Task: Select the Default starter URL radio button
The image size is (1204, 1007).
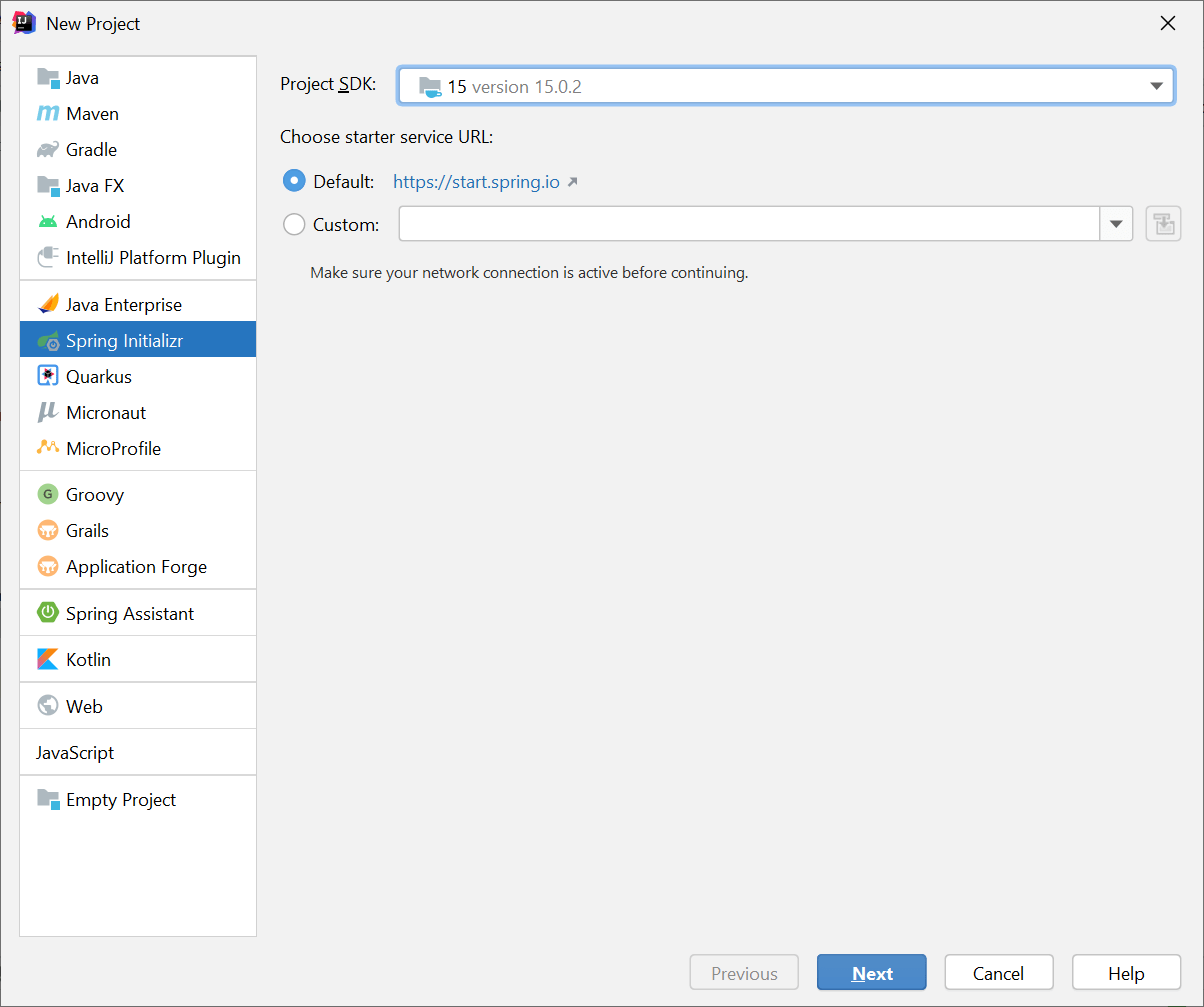Action: click(294, 181)
